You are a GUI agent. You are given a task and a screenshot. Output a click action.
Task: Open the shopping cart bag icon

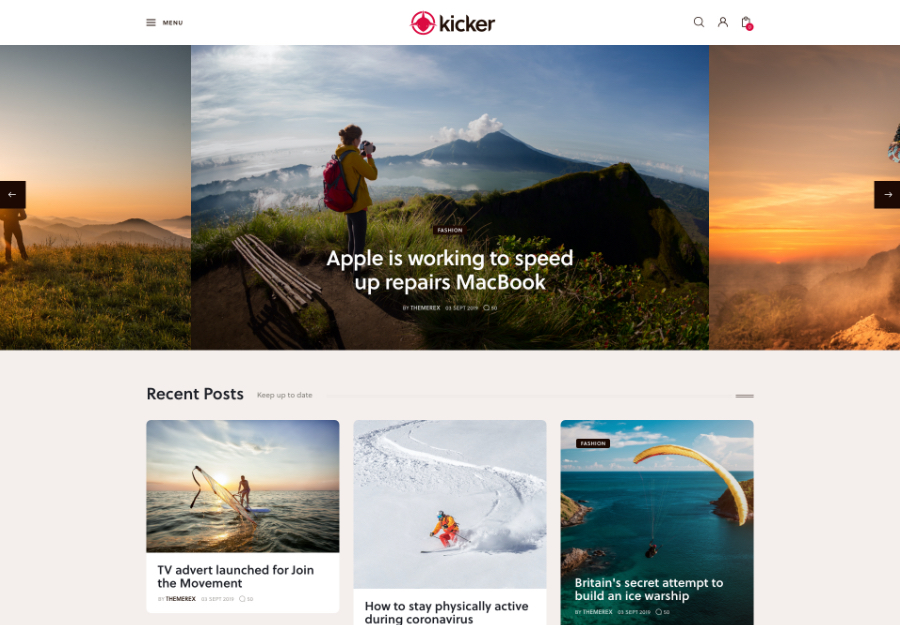747,23
